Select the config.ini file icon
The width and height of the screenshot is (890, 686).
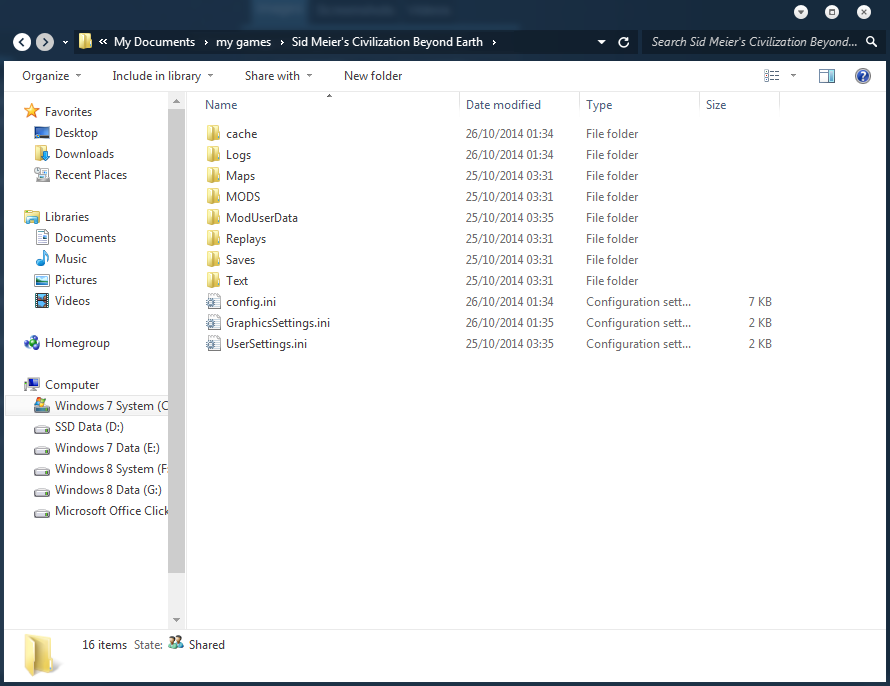click(x=213, y=302)
